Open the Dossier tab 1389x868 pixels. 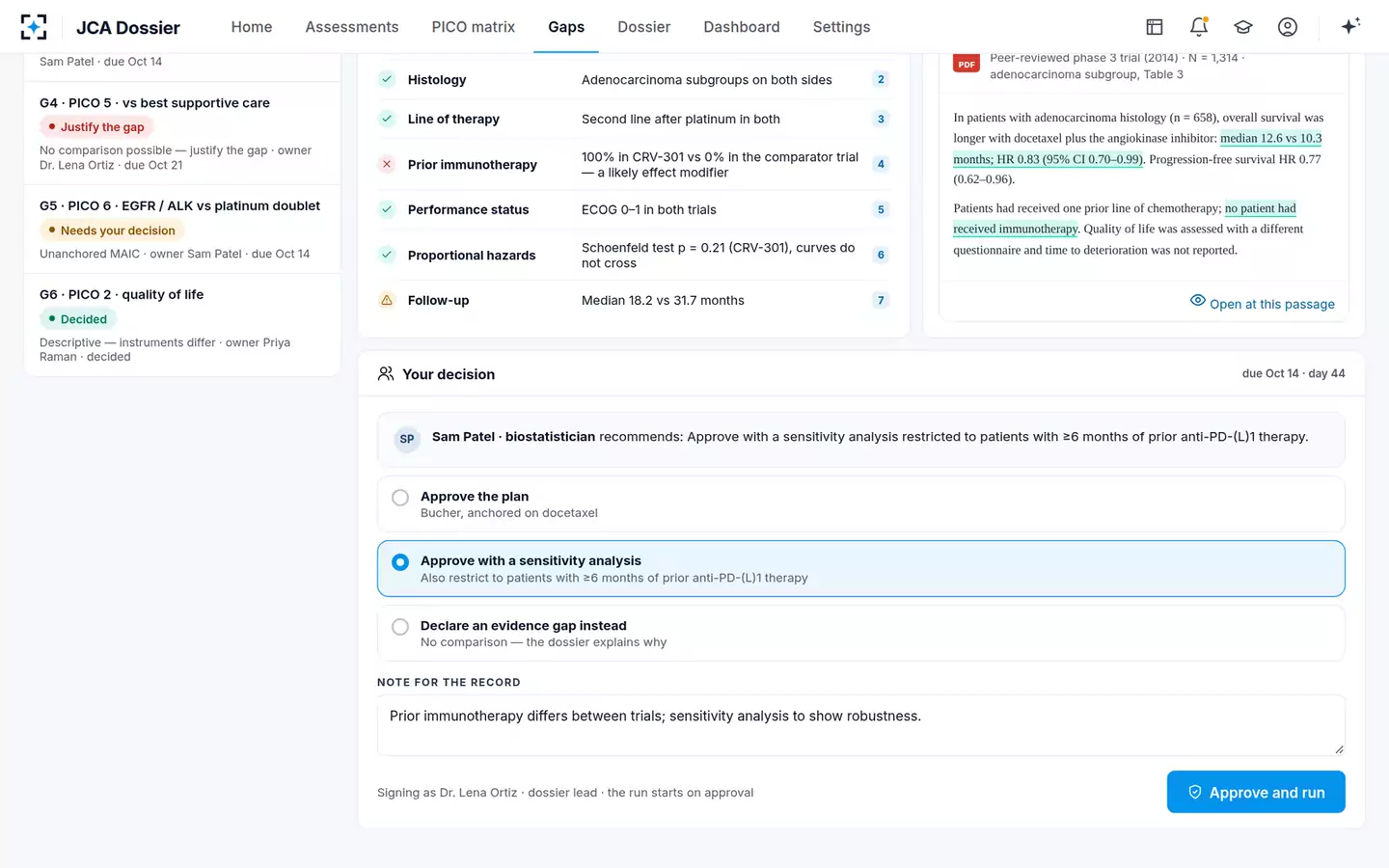(x=644, y=27)
